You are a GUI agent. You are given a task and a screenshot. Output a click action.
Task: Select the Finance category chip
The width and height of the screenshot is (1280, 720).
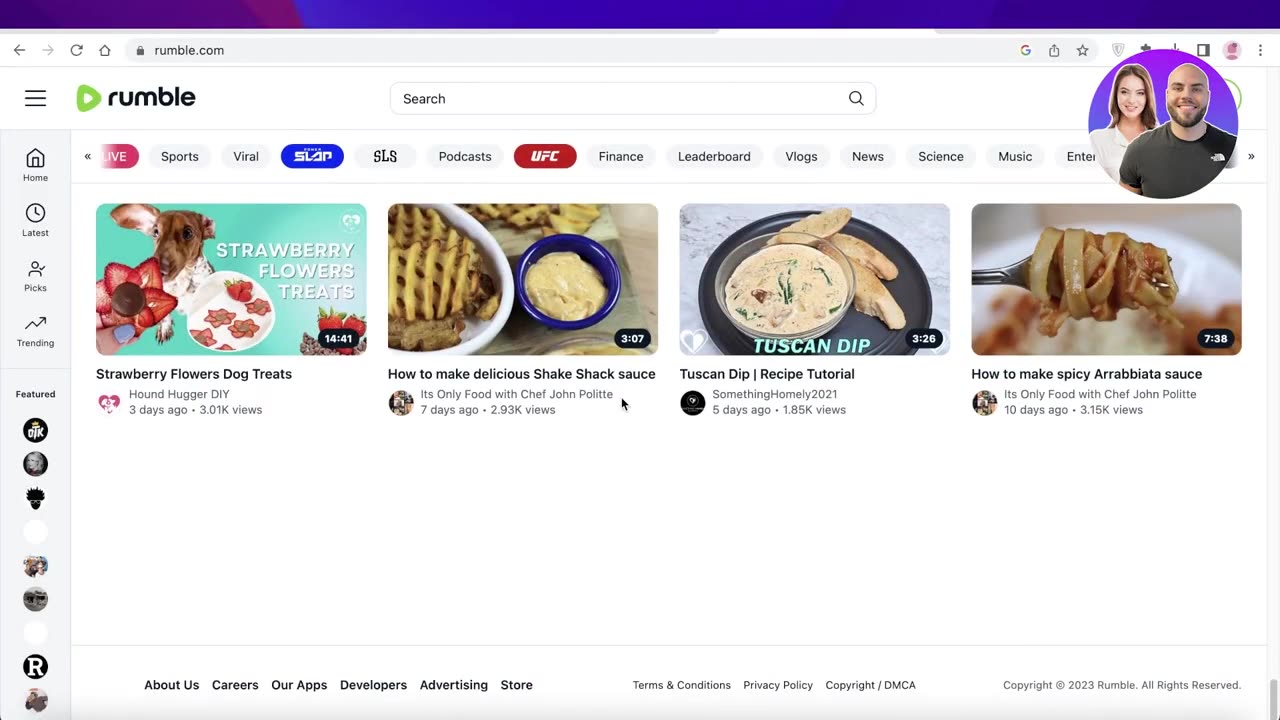click(621, 156)
